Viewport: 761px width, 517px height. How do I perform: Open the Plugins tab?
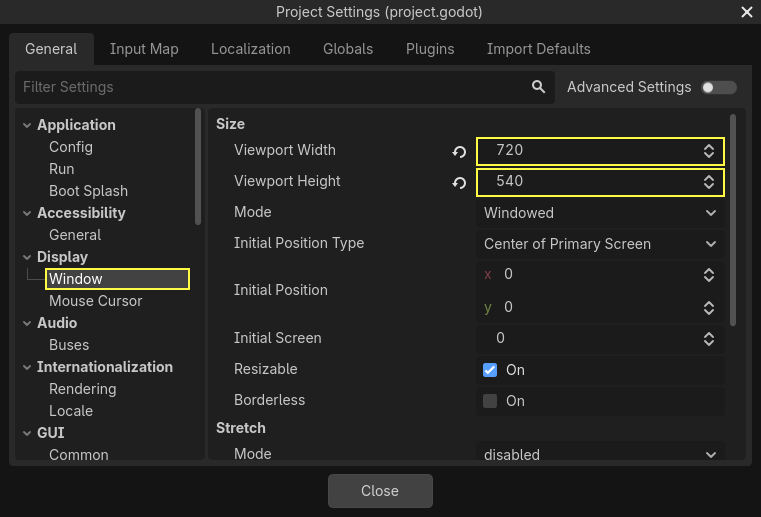430,49
